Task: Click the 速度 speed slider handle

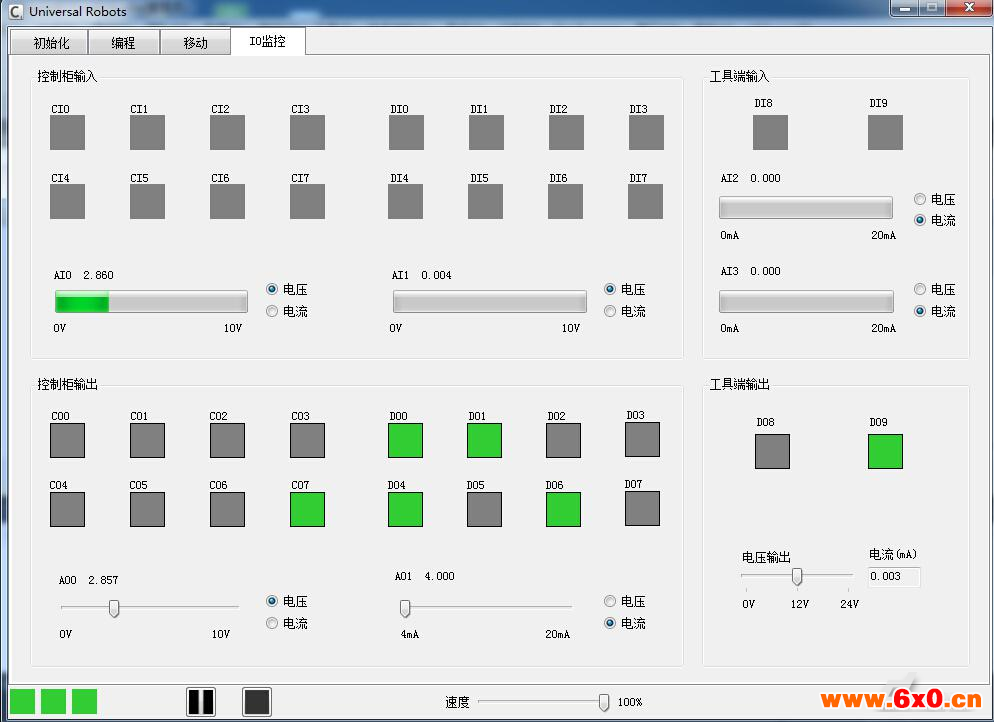Action: [x=604, y=702]
